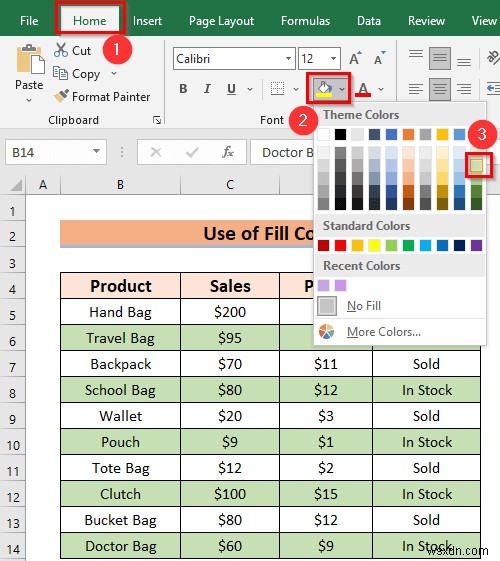Toggle Underline formatting
Screen dimensions: 500x561
coord(231,88)
